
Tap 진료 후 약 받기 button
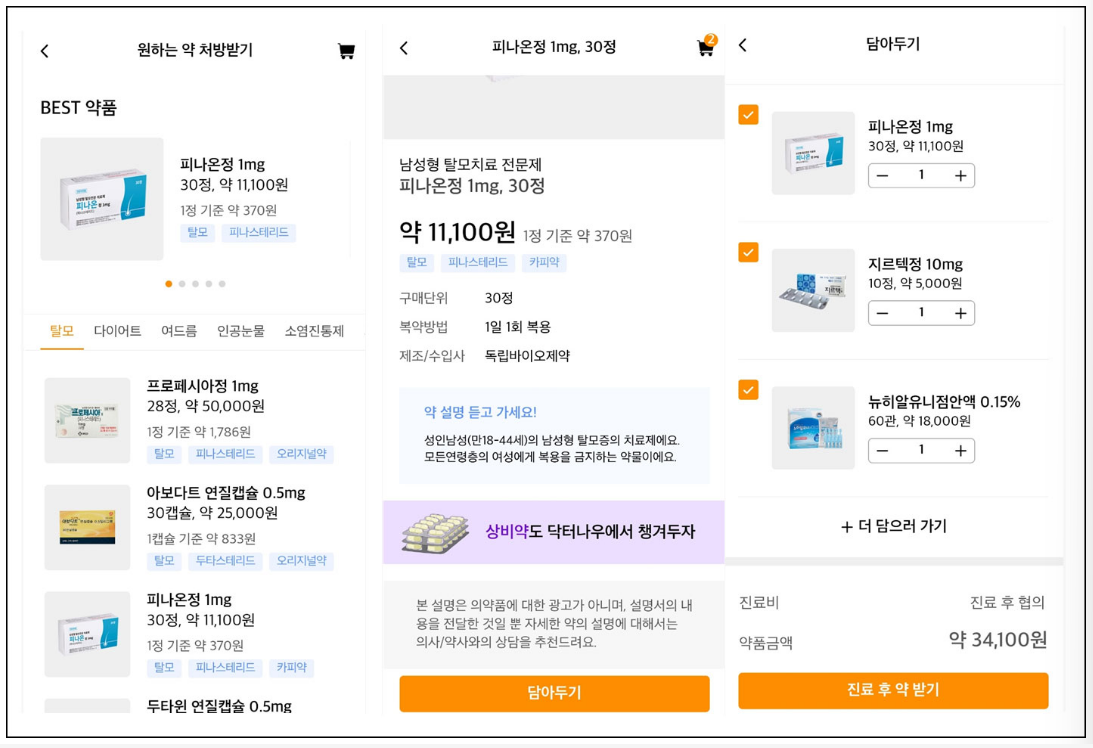893,690
